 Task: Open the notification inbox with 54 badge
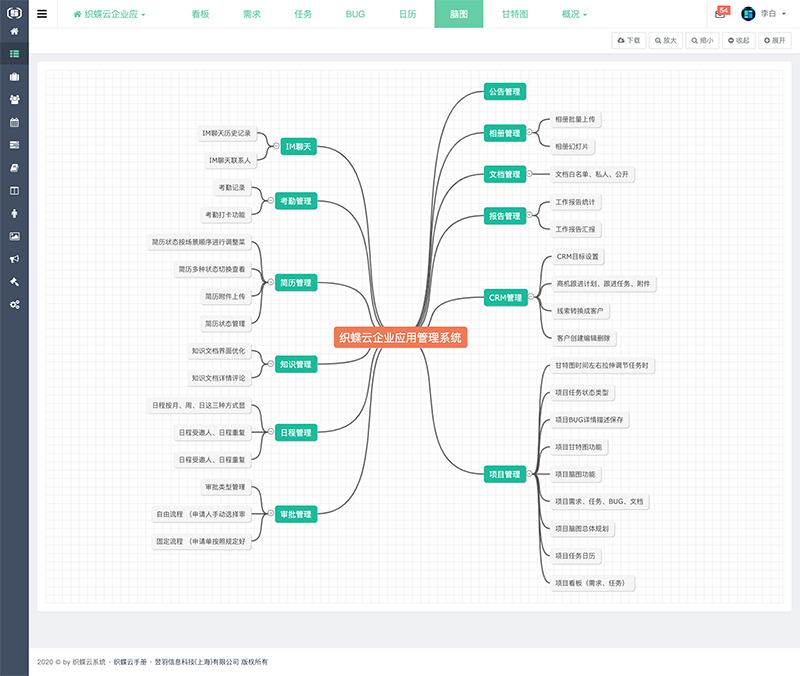pyautogui.click(x=720, y=14)
